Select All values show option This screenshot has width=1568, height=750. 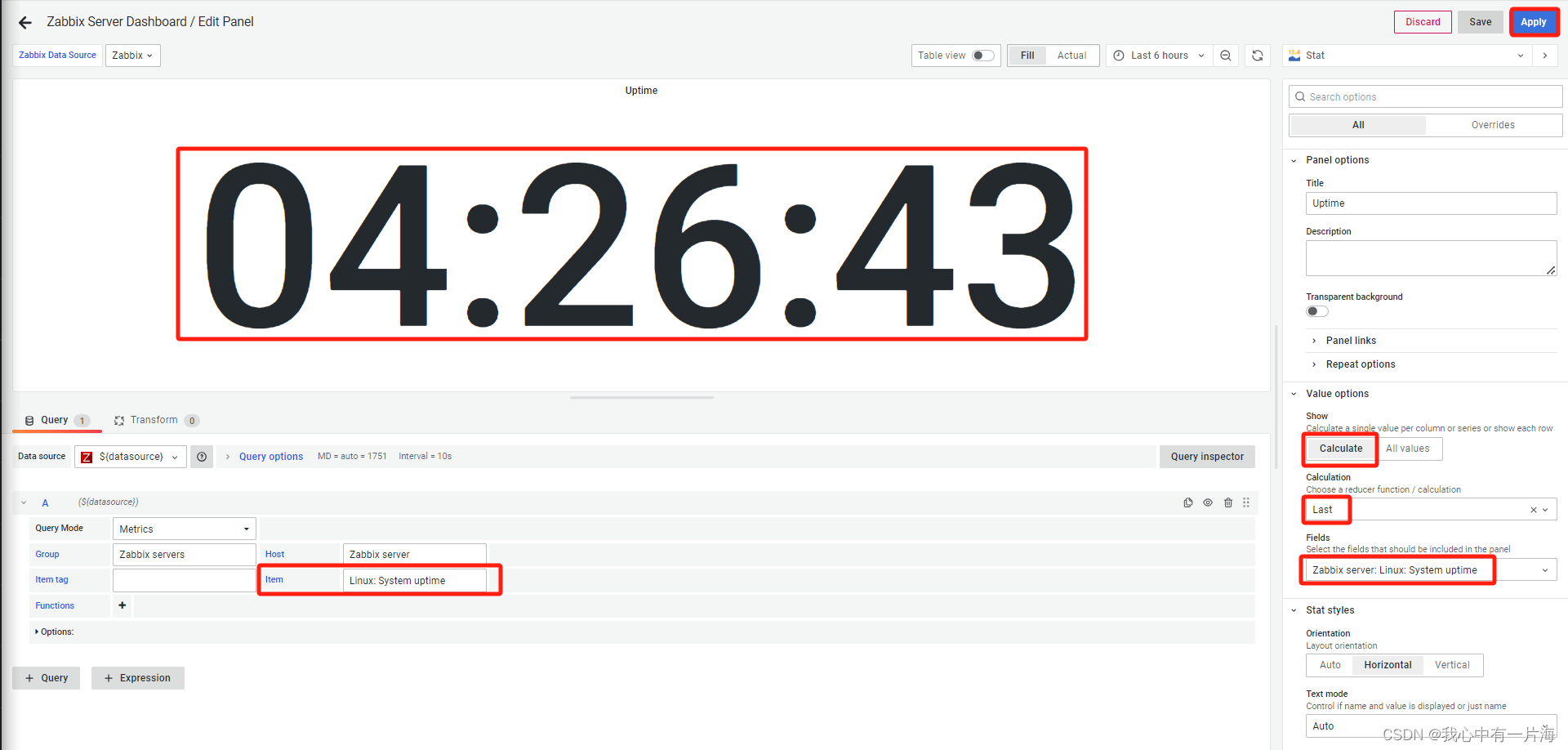click(x=1408, y=449)
